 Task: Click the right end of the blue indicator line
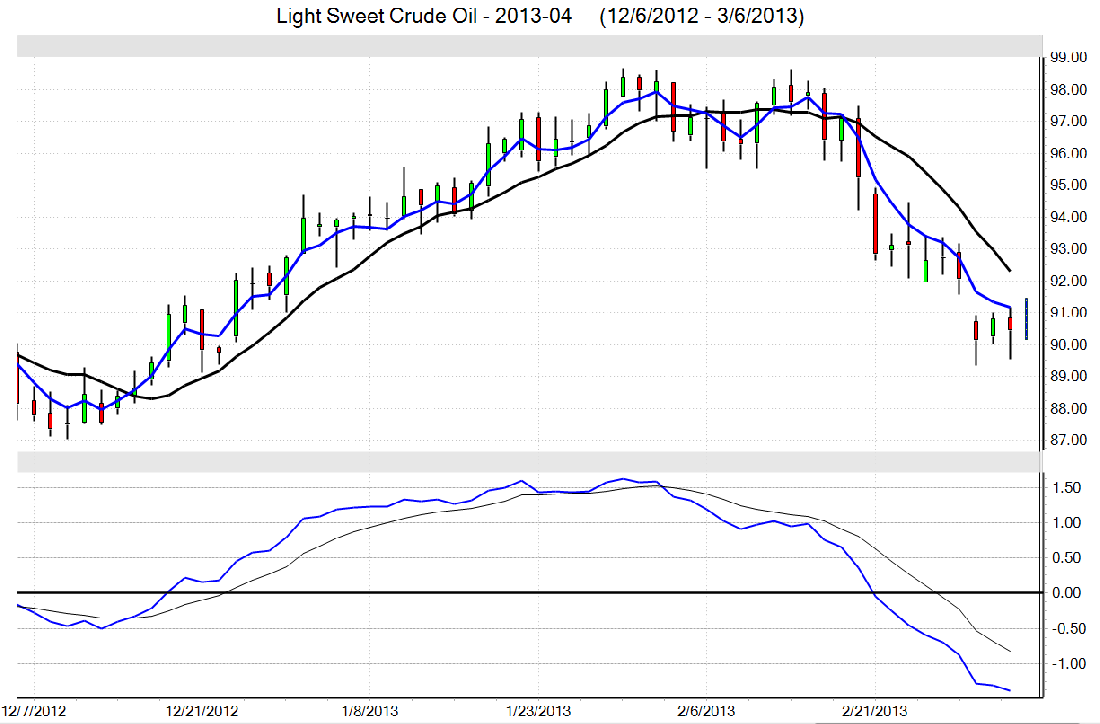[x=1009, y=690]
